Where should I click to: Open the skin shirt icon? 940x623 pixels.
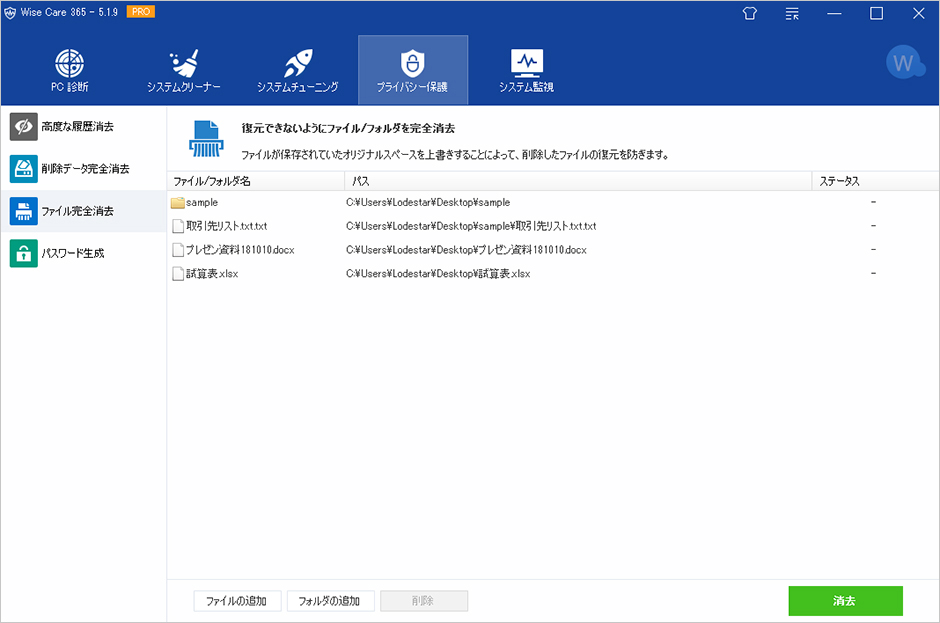749,13
